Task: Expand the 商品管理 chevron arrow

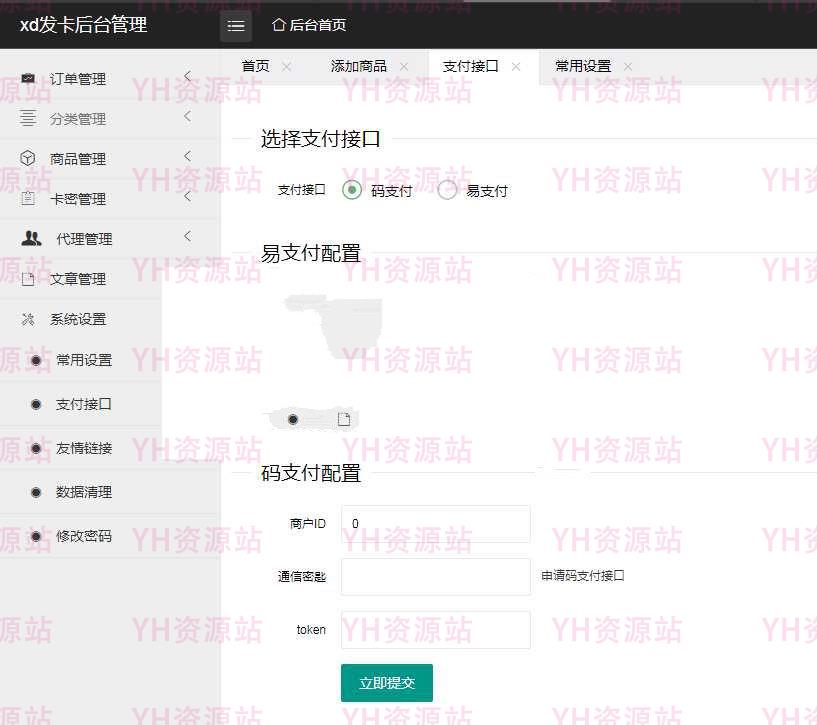Action: (187, 157)
